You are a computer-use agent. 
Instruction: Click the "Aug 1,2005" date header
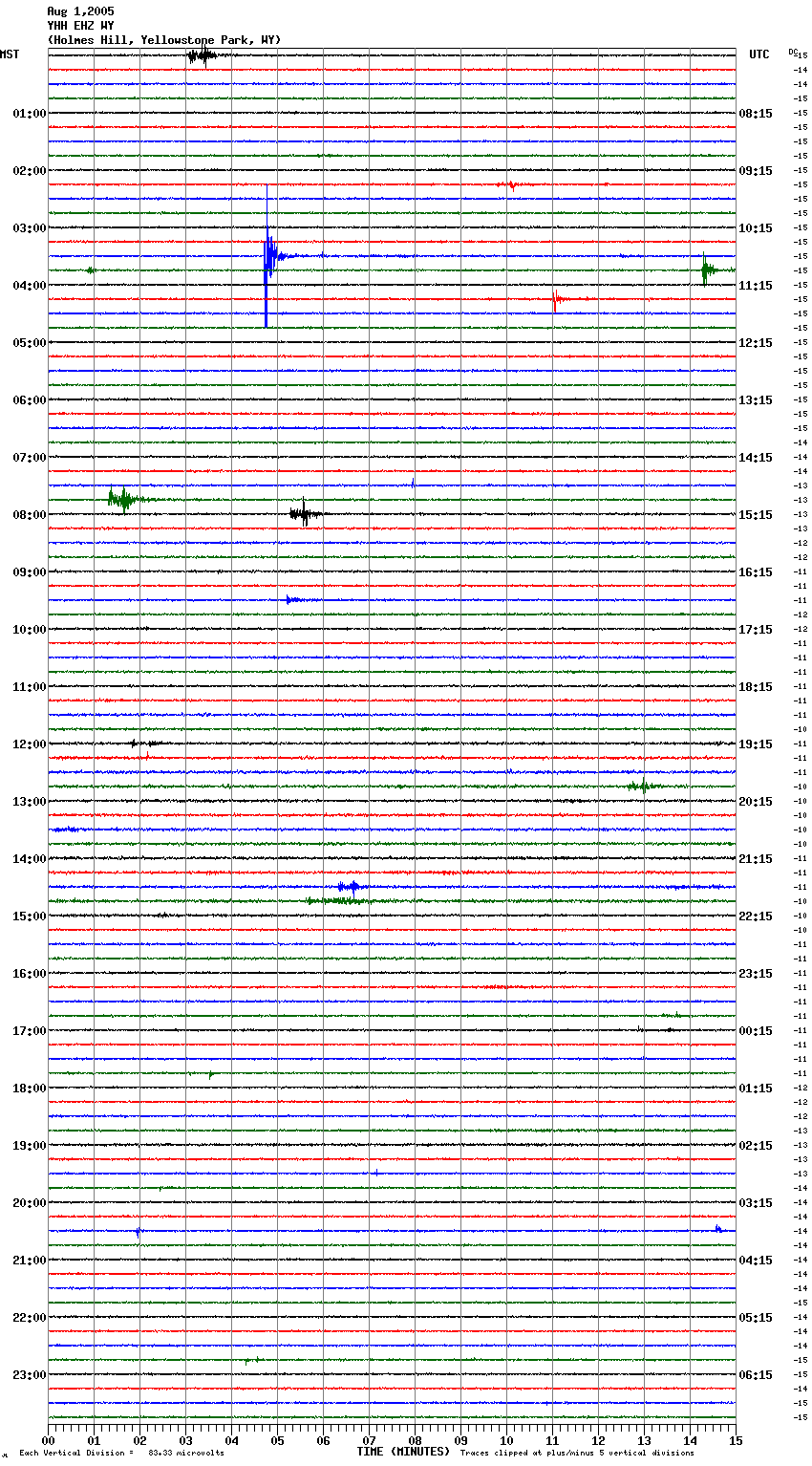80,11
